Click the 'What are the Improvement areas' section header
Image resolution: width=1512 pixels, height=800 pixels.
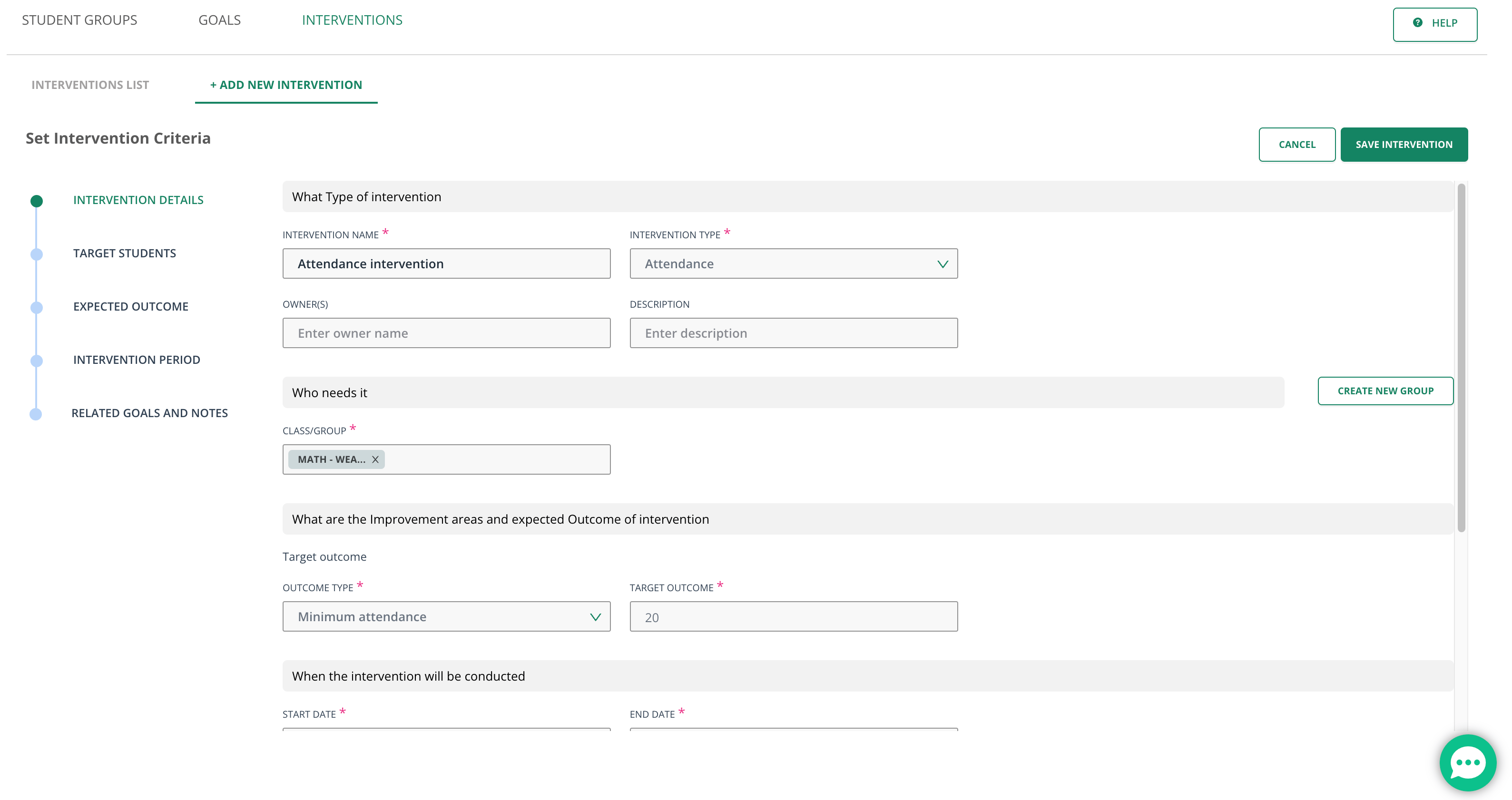pos(867,519)
